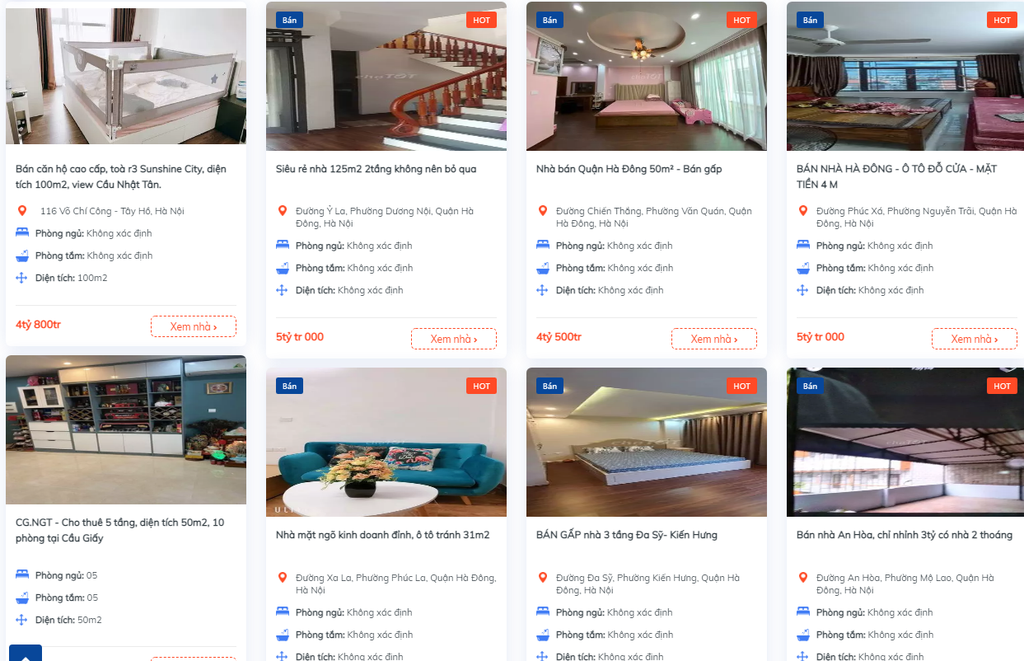Click bed icon on CG.NGT Cầu Giấy card
Viewport: 1024px width, 661px height.
pyautogui.click(x=22, y=575)
